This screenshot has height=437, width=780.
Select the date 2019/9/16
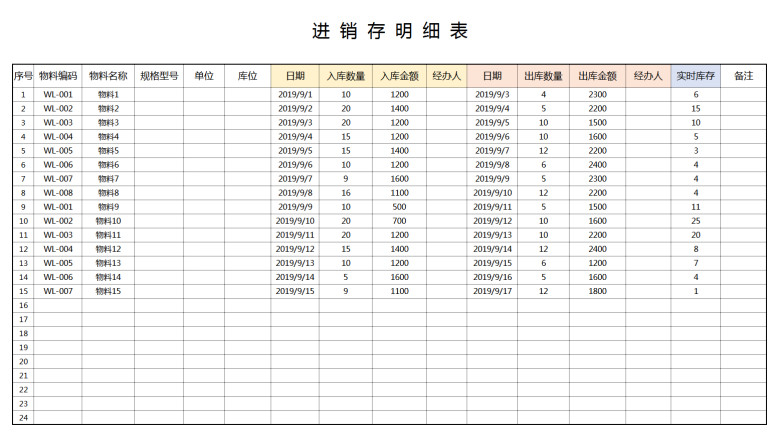click(x=492, y=277)
